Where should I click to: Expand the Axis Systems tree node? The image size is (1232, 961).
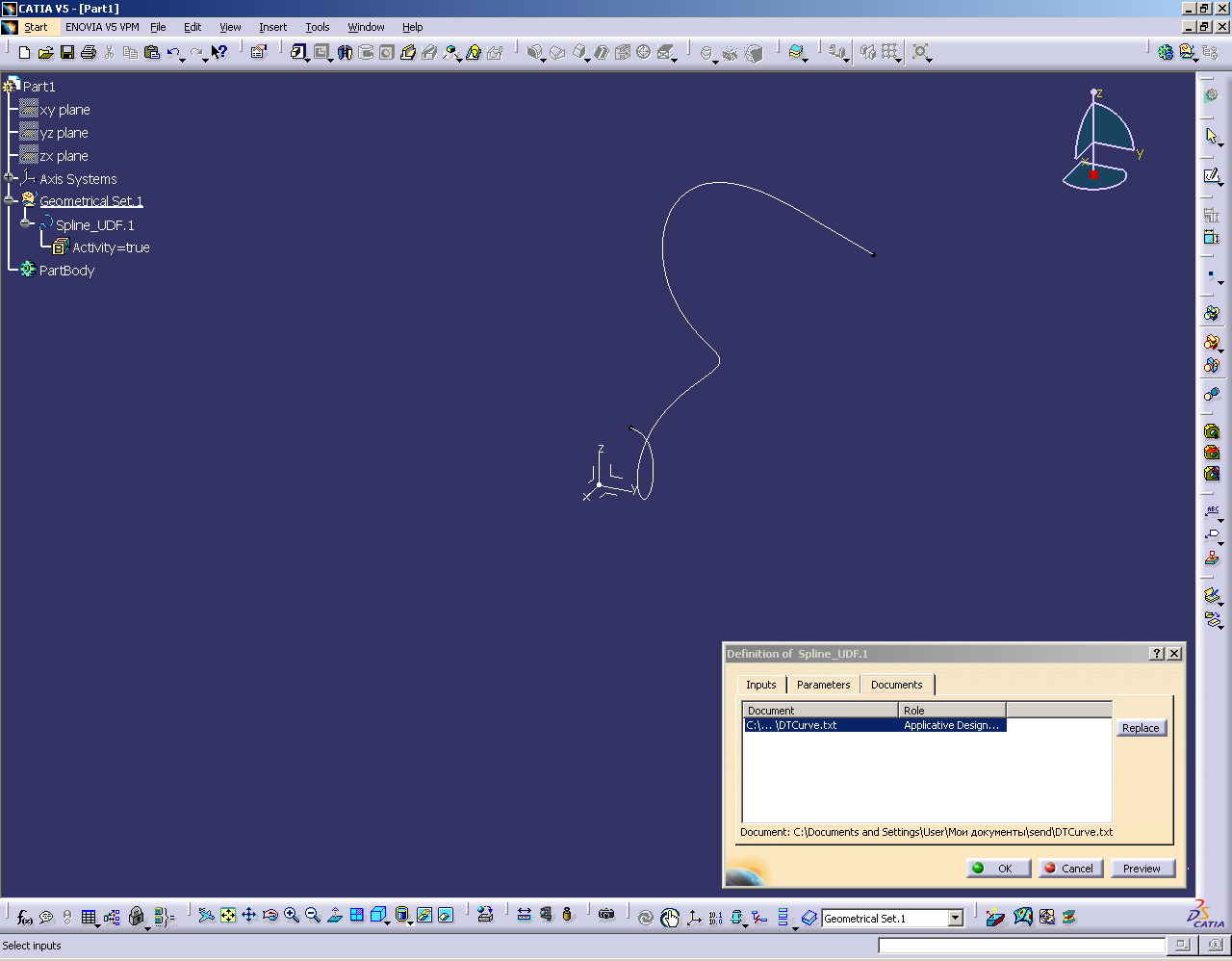[10, 178]
